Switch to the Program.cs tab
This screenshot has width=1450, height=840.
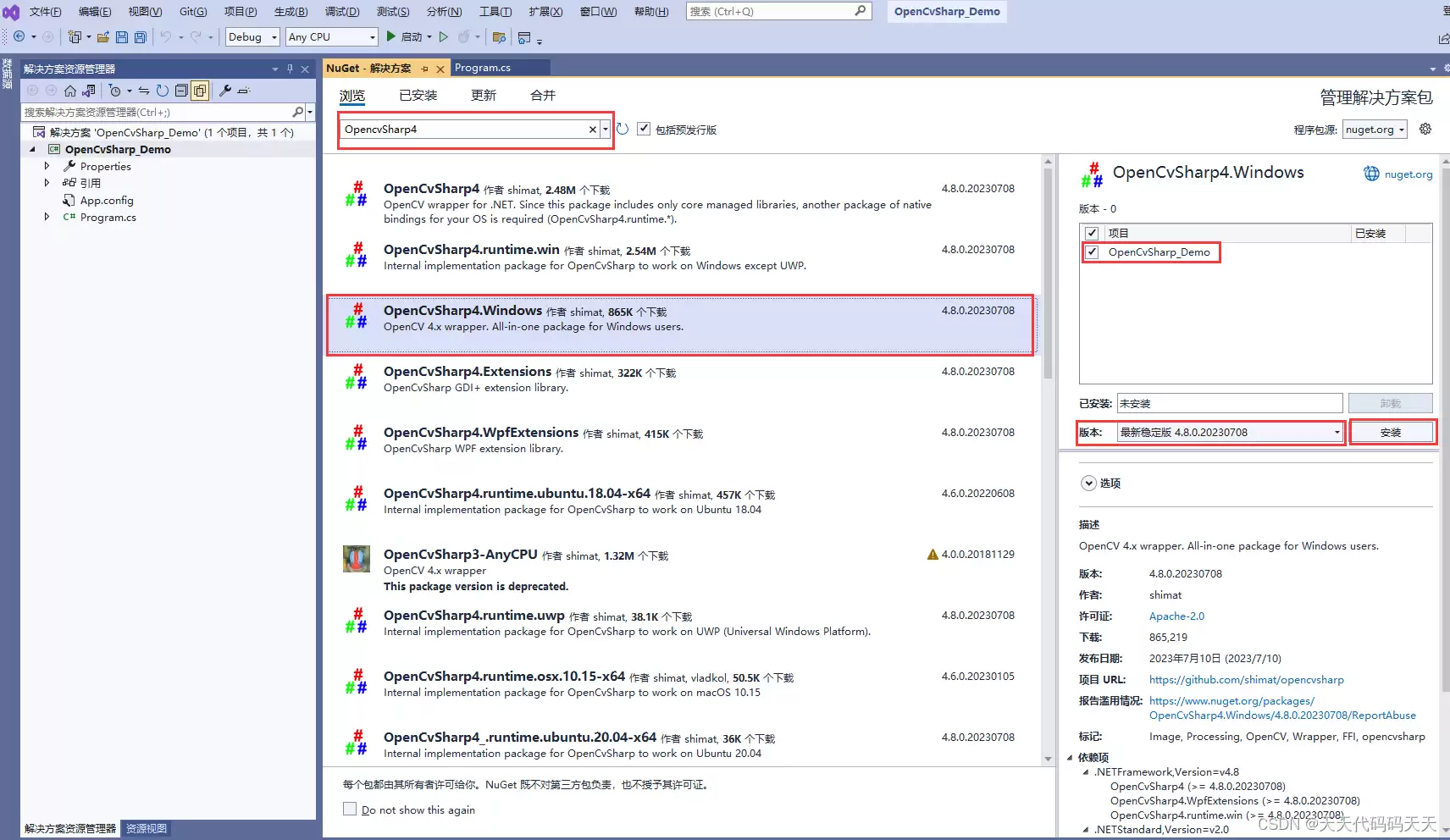[483, 68]
